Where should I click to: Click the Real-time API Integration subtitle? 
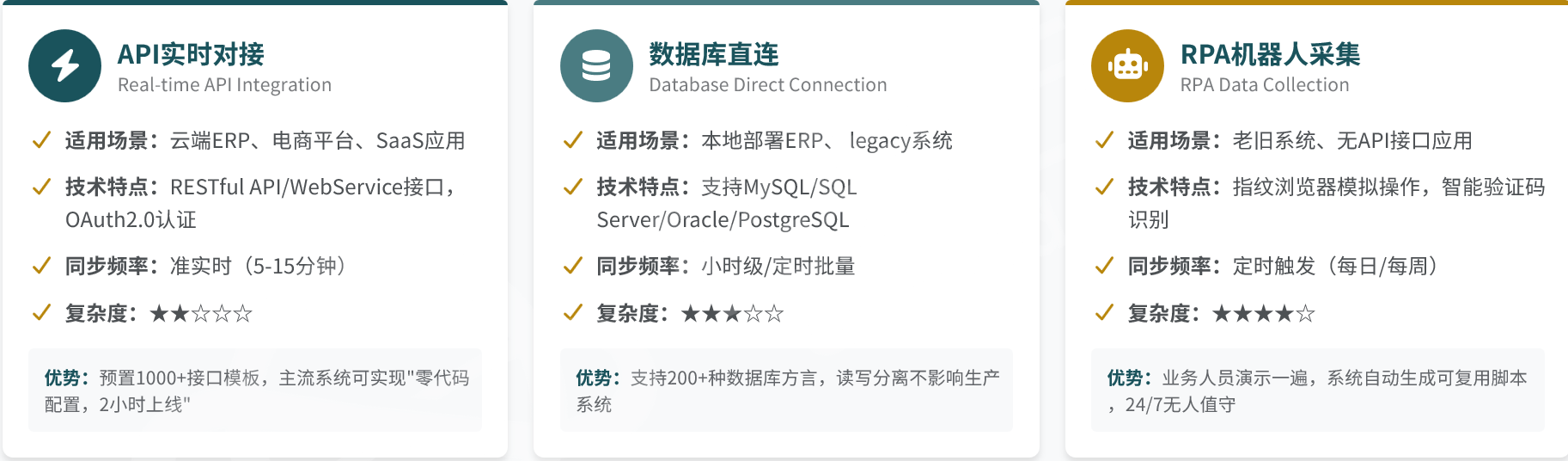click(x=224, y=85)
